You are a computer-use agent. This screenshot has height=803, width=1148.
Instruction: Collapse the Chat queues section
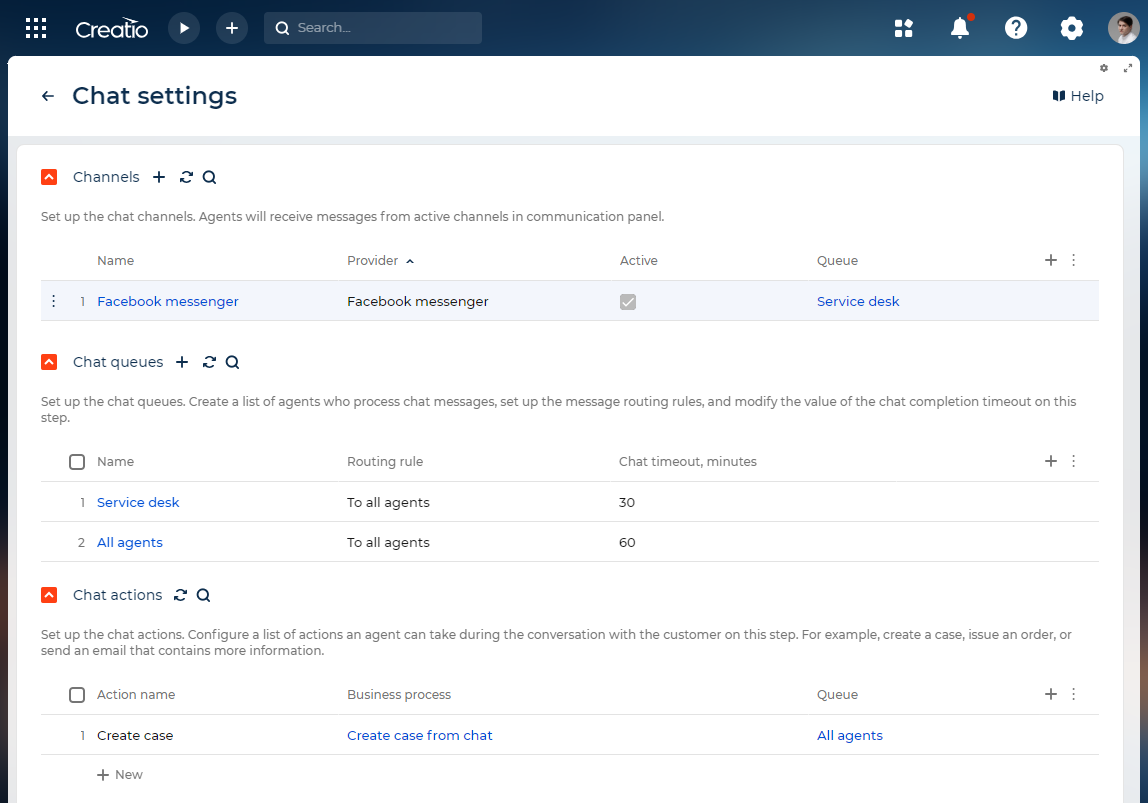point(49,362)
